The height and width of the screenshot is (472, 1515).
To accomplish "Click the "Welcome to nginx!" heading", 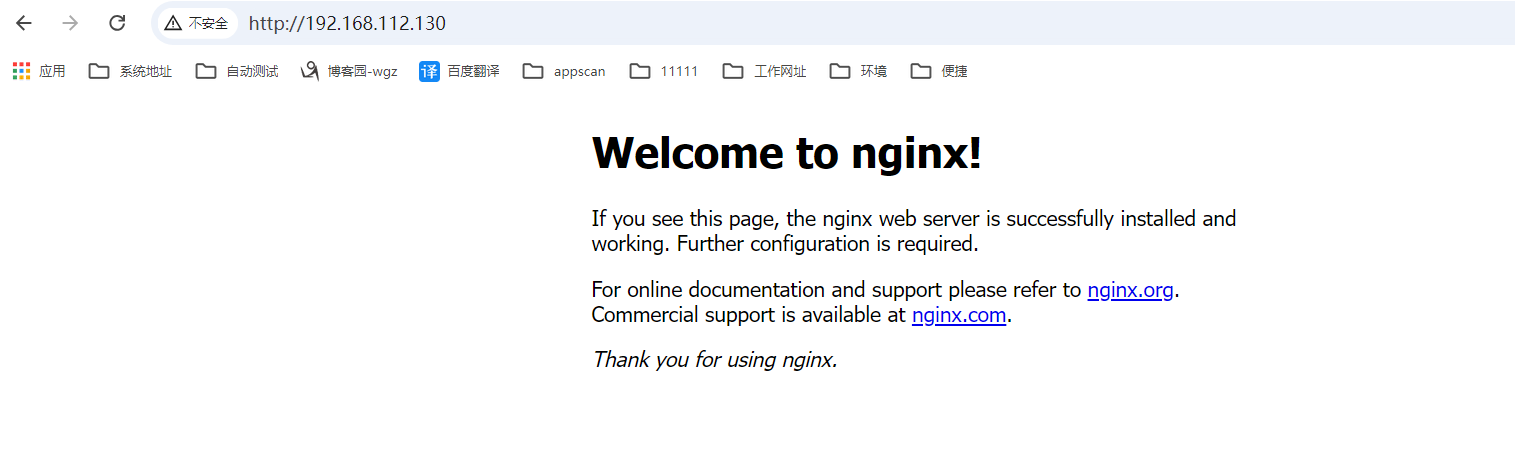I will [x=787, y=153].
